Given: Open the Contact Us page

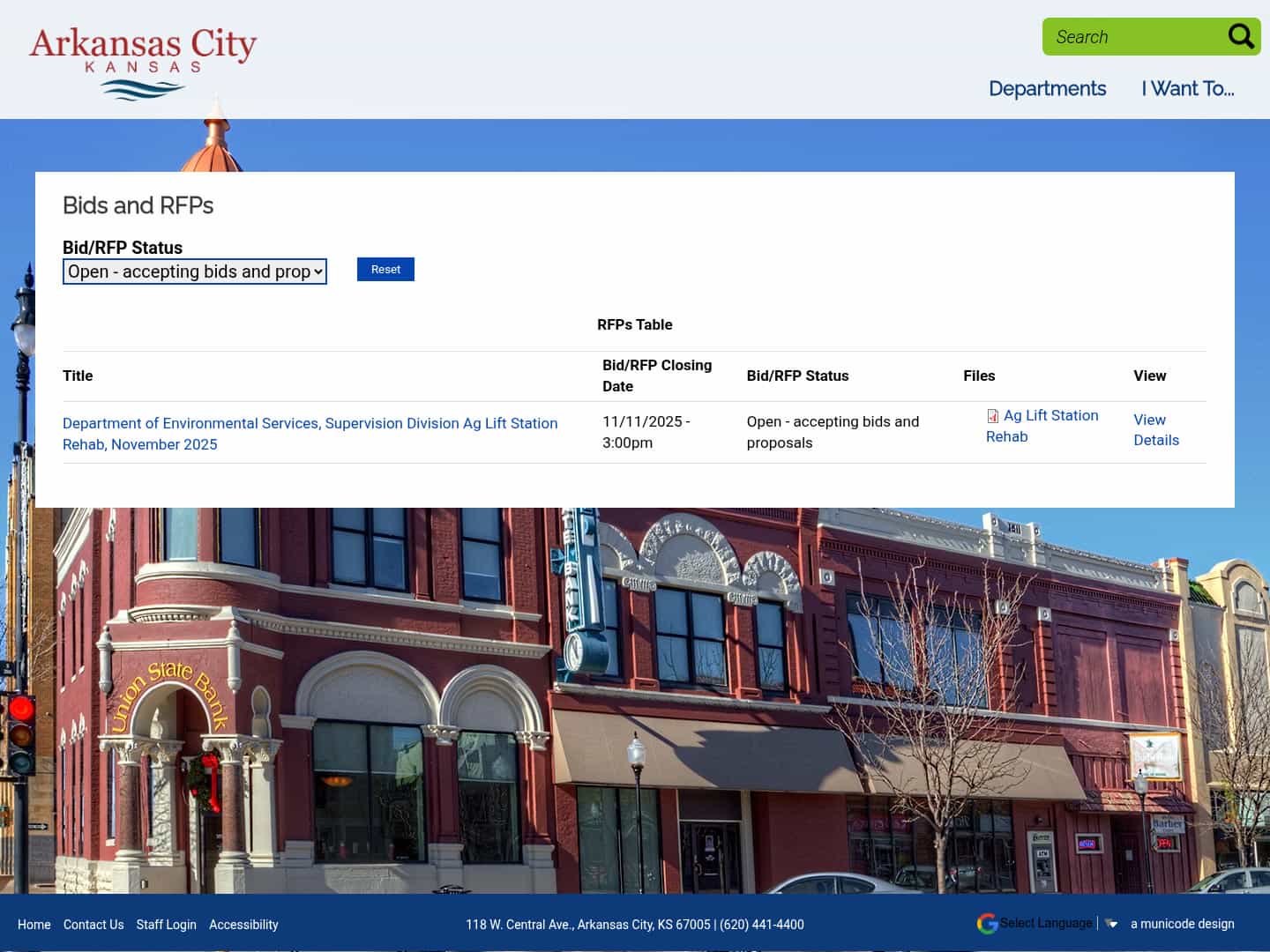Looking at the screenshot, I should tap(93, 925).
